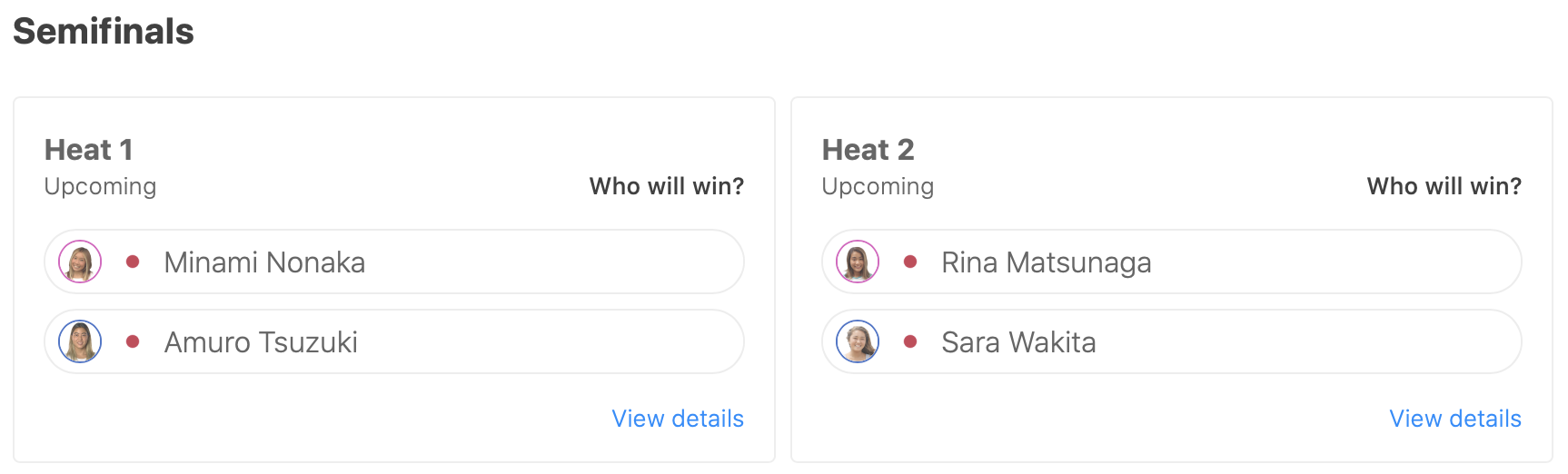The width and height of the screenshot is (1568, 474).
Task: Click red dot beside Amuro Tsuzuki
Action: pos(133,342)
